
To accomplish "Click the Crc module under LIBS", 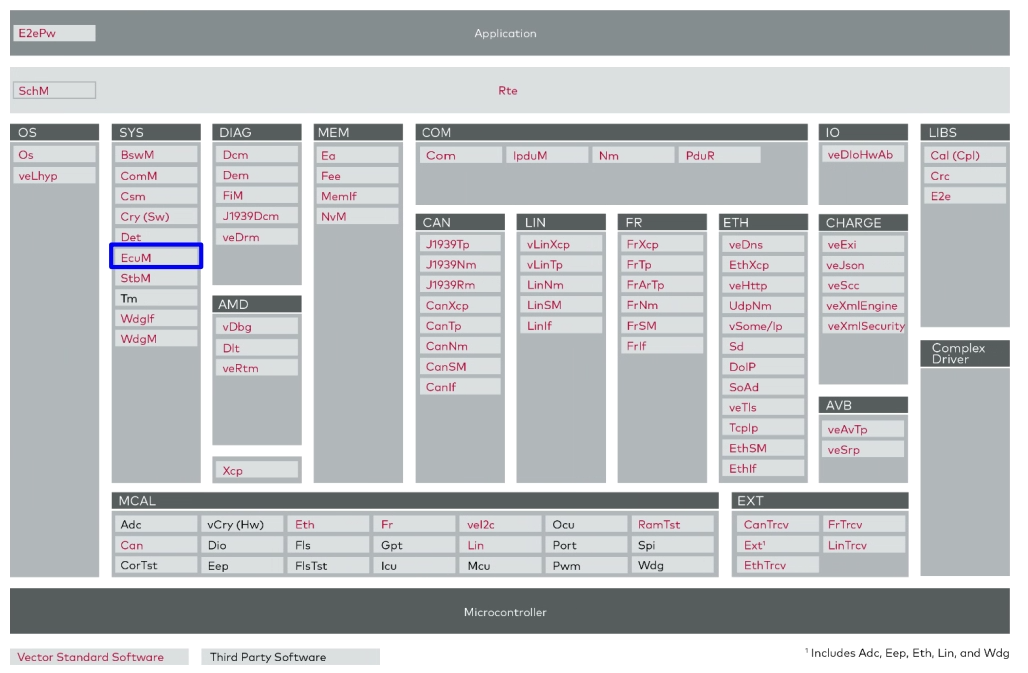I will pyautogui.click(x=965, y=176).
